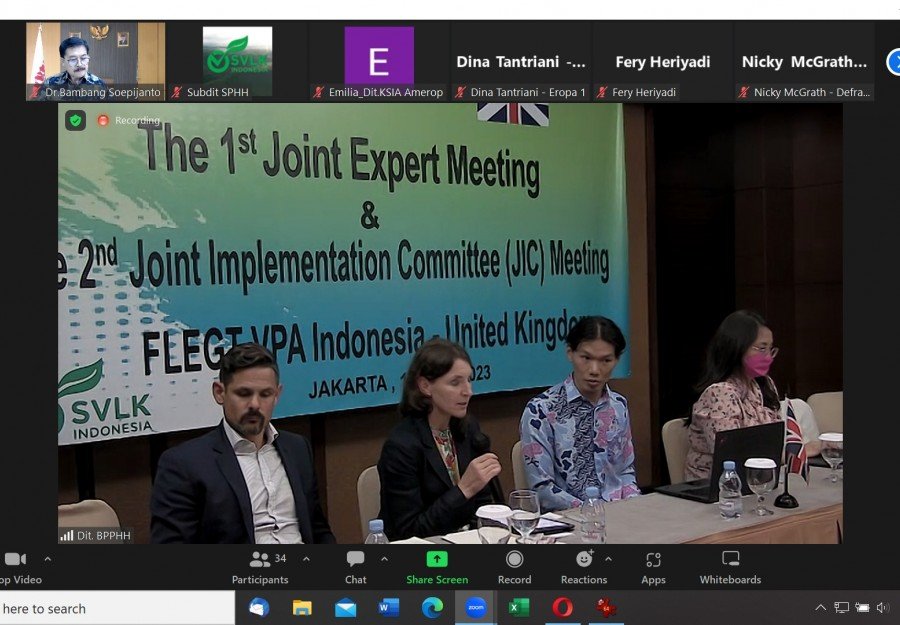Image resolution: width=900 pixels, height=625 pixels.
Task: Click the Stop Video camera icon
Action: 15,559
